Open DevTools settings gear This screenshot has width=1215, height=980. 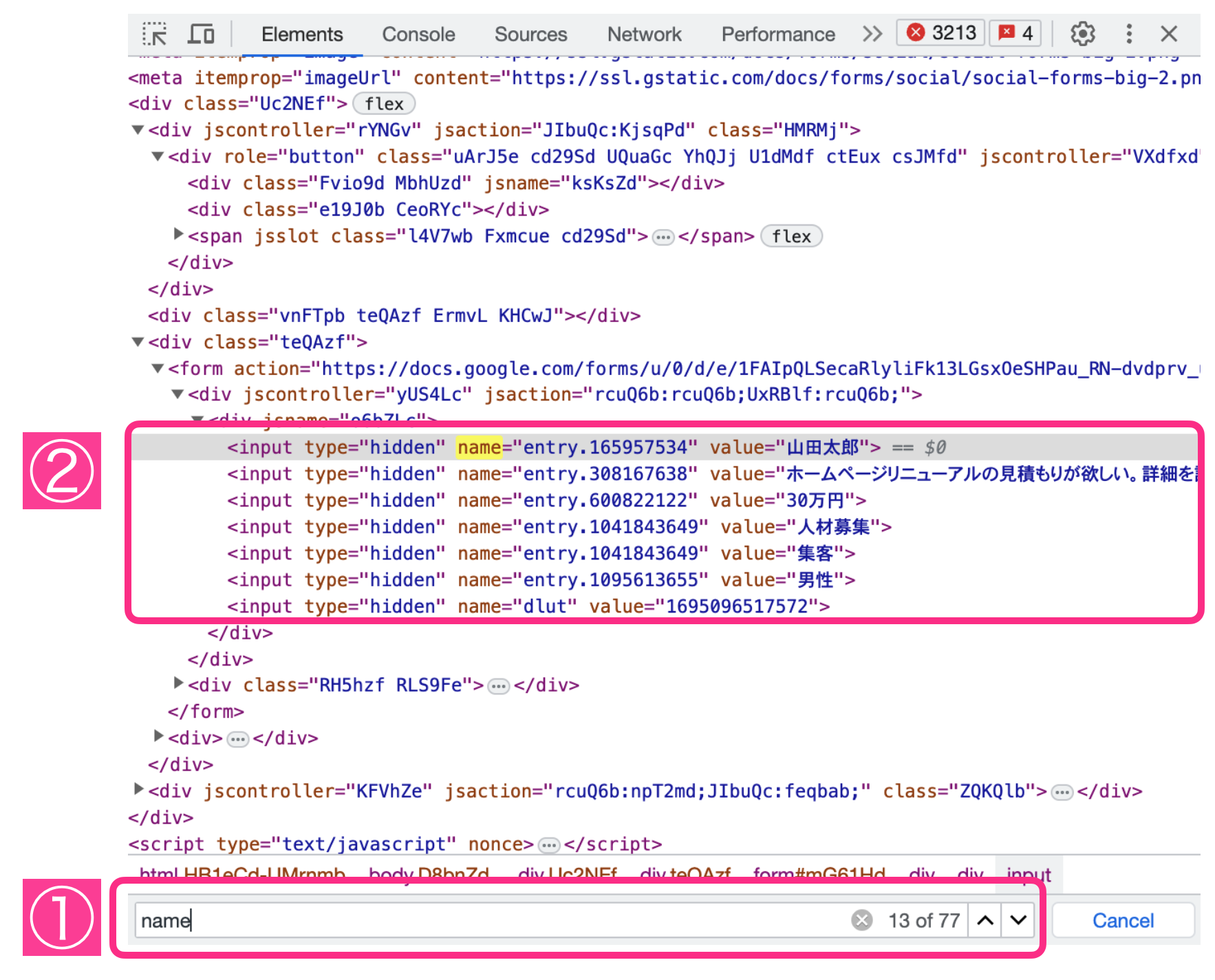1082,32
